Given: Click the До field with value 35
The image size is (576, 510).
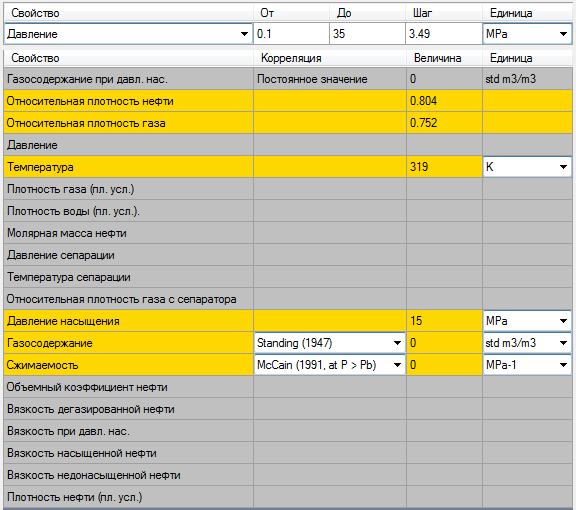Looking at the screenshot, I should (x=367, y=34).
